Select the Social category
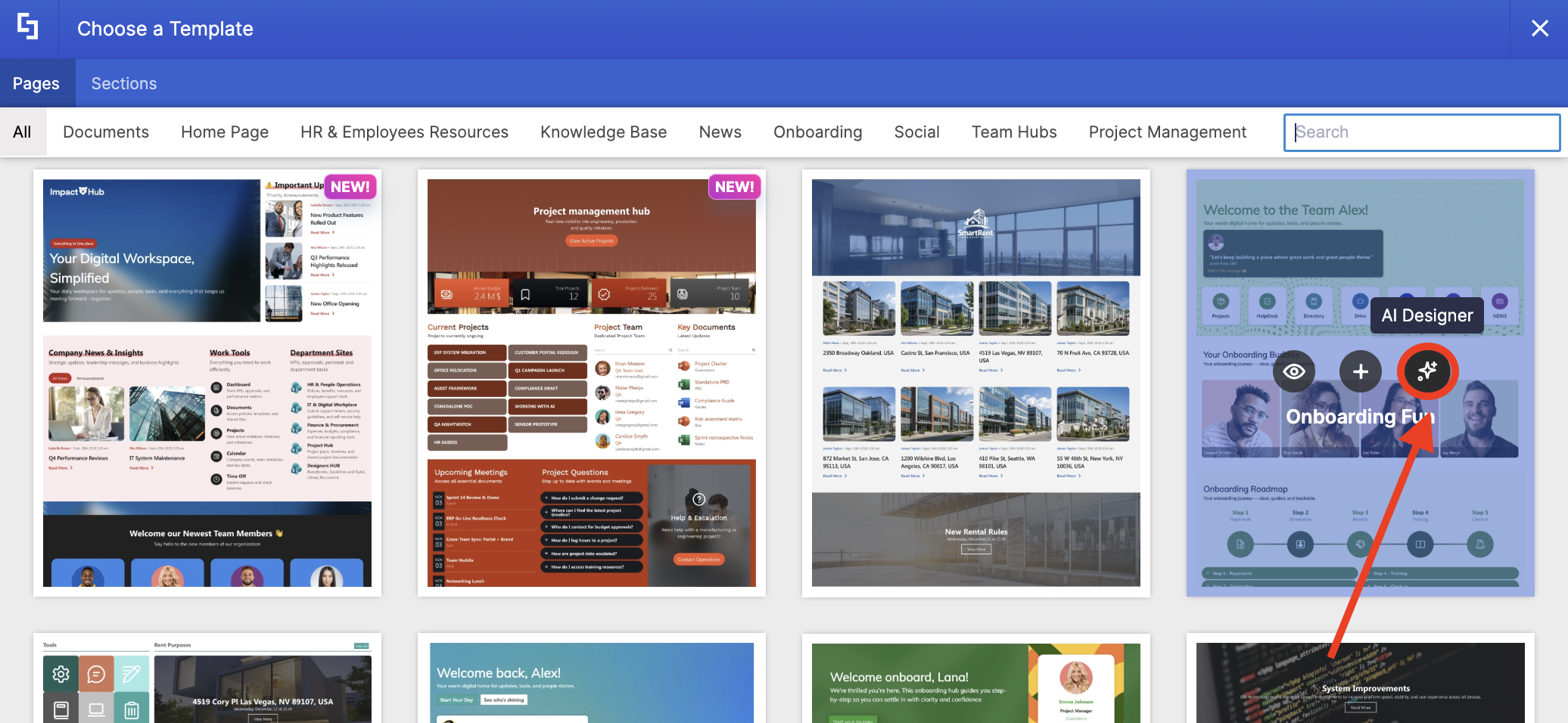The image size is (1568, 723). [917, 132]
